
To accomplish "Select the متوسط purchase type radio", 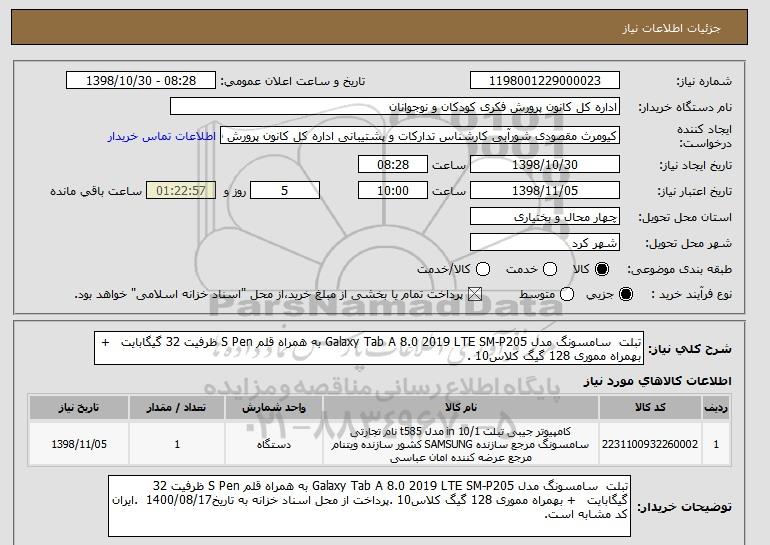I will [567, 295].
